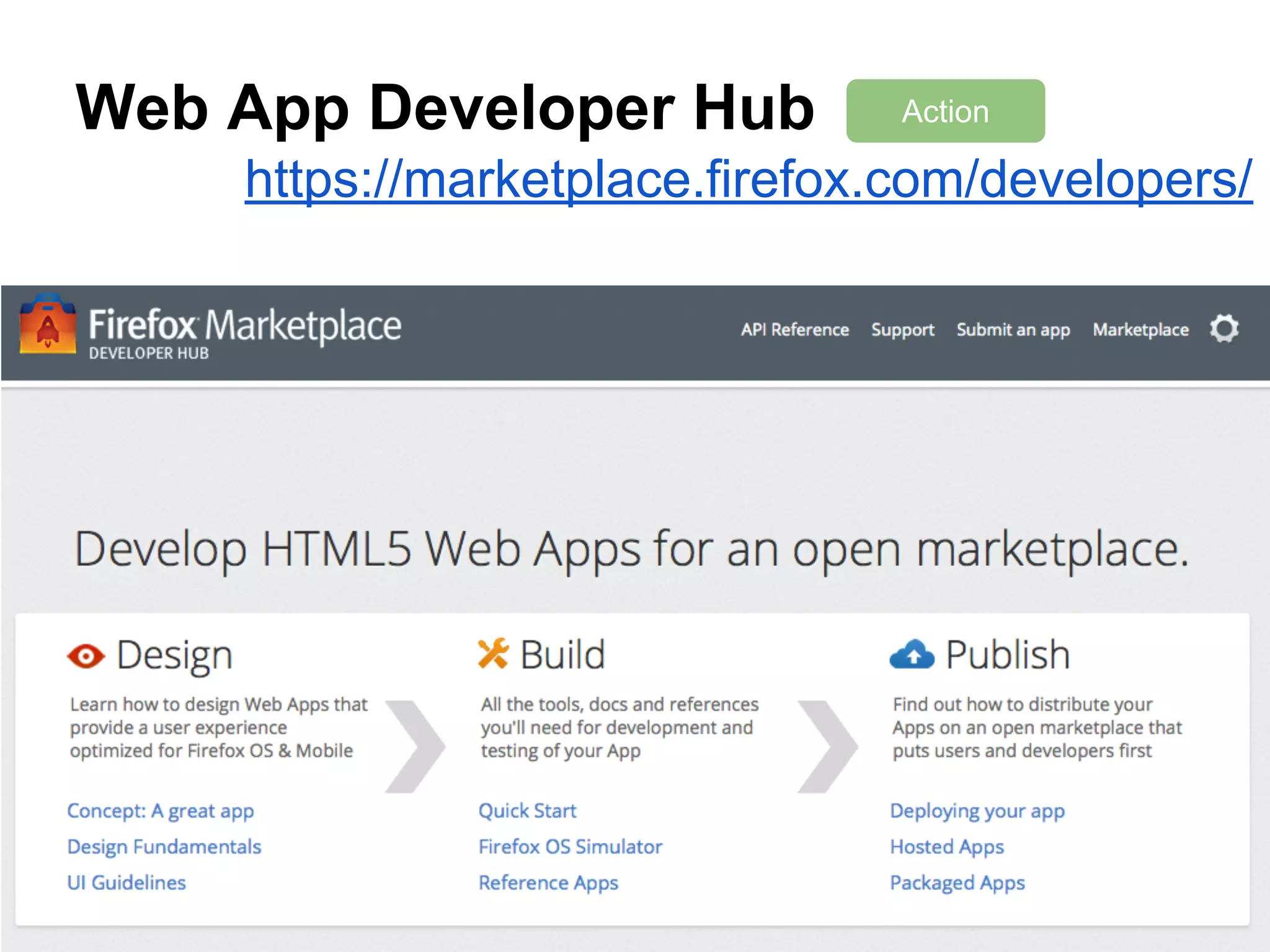The width and height of the screenshot is (1270, 952).
Task: Click the Design section heading
Action: (x=174, y=656)
